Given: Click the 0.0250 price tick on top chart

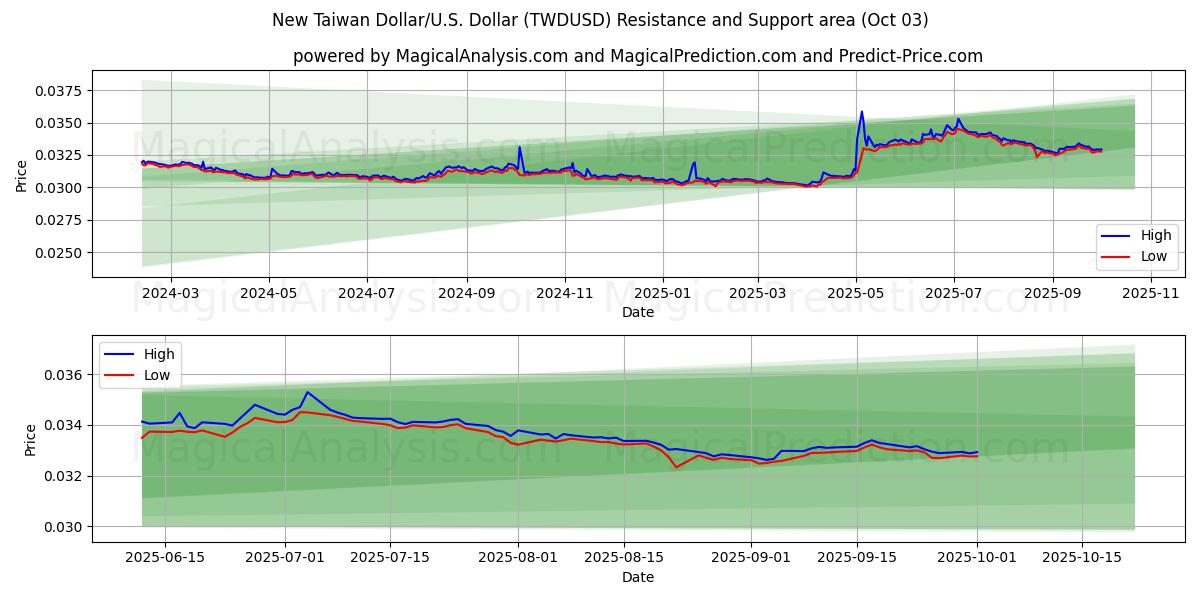Looking at the screenshot, I should point(59,253).
